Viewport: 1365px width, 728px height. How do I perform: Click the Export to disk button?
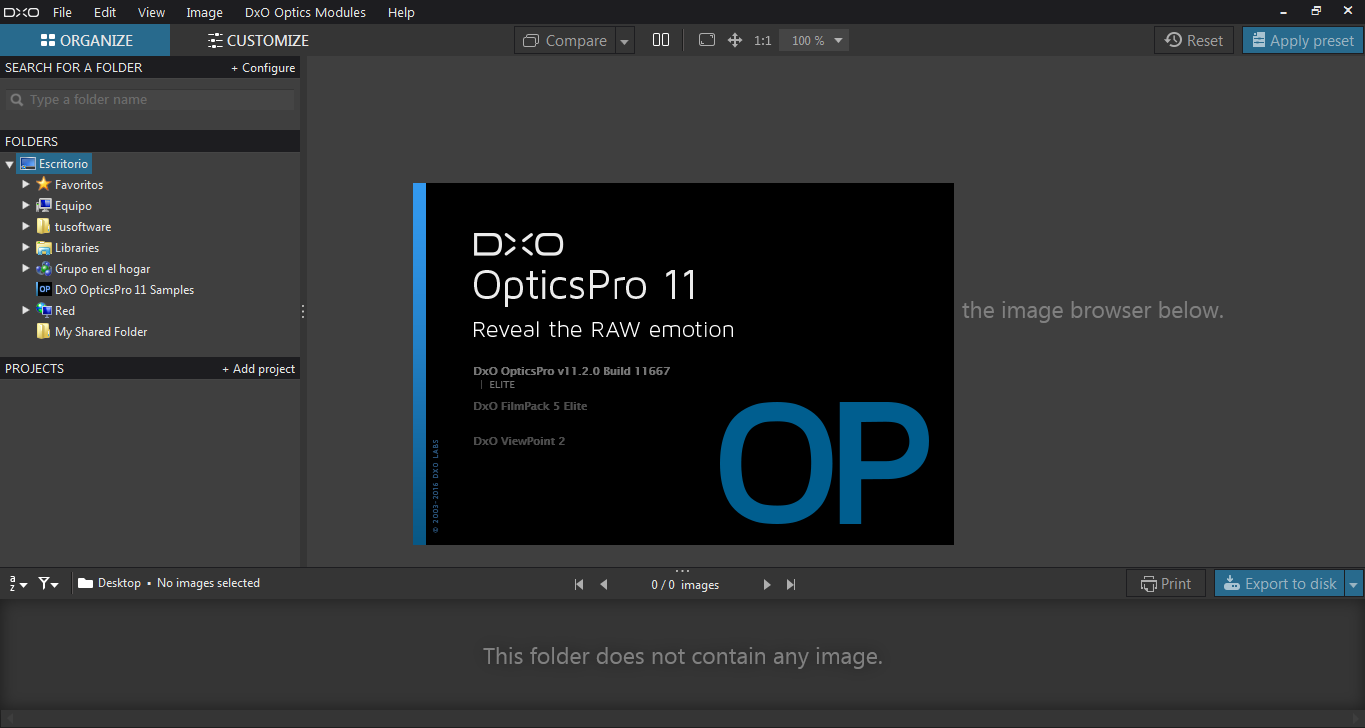[1280, 584]
